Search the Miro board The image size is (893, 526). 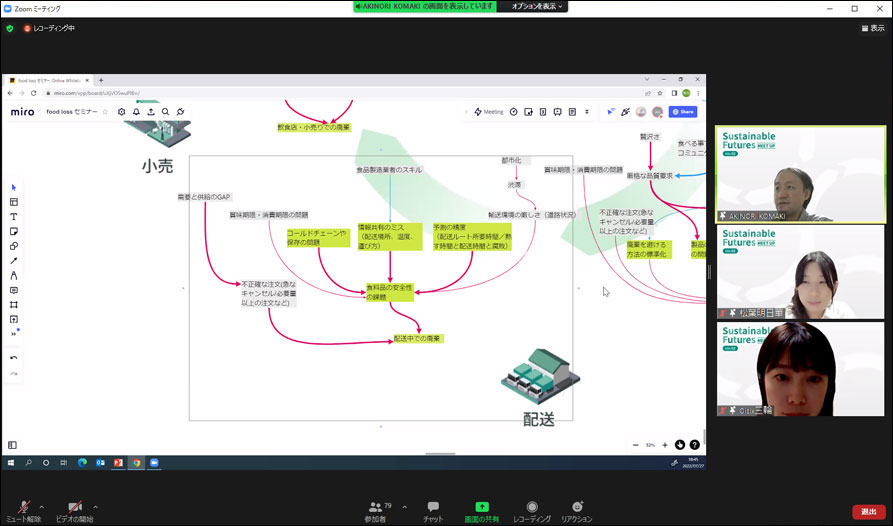pos(165,112)
